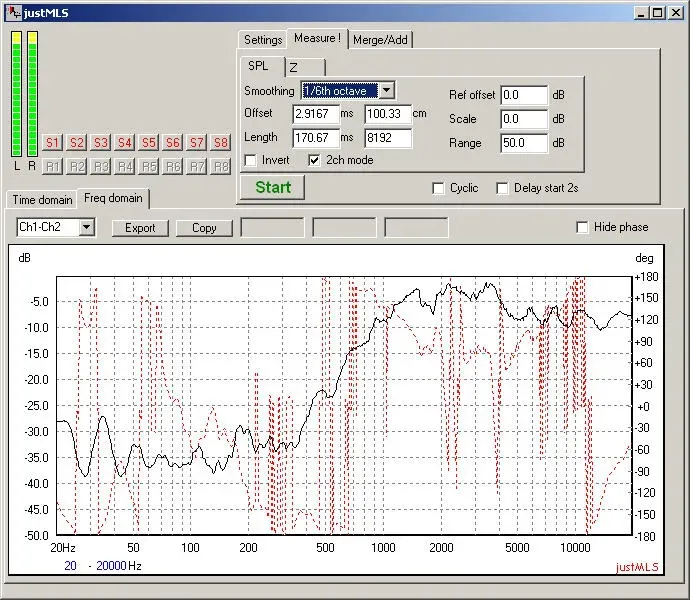
Task: Select store slot S2
Action: click(77, 143)
